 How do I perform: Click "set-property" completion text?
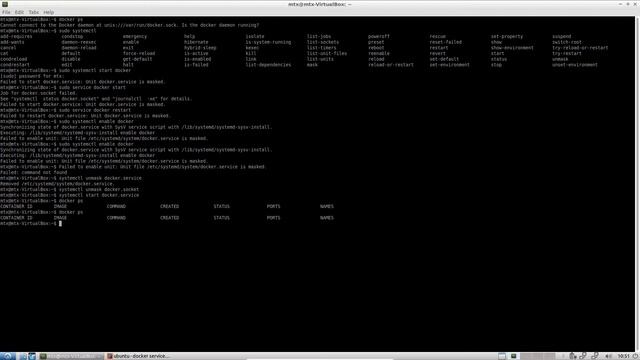(507, 36)
